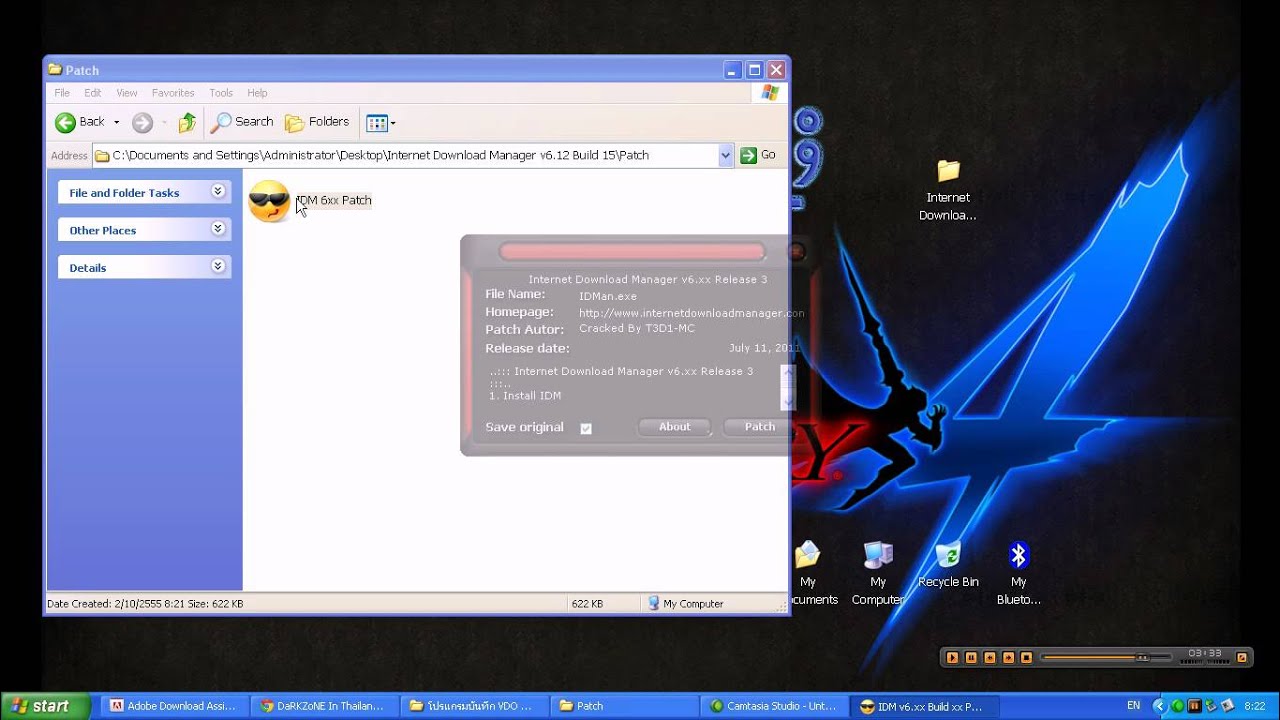
Task: Open the View menu
Action: pyautogui.click(x=127, y=93)
